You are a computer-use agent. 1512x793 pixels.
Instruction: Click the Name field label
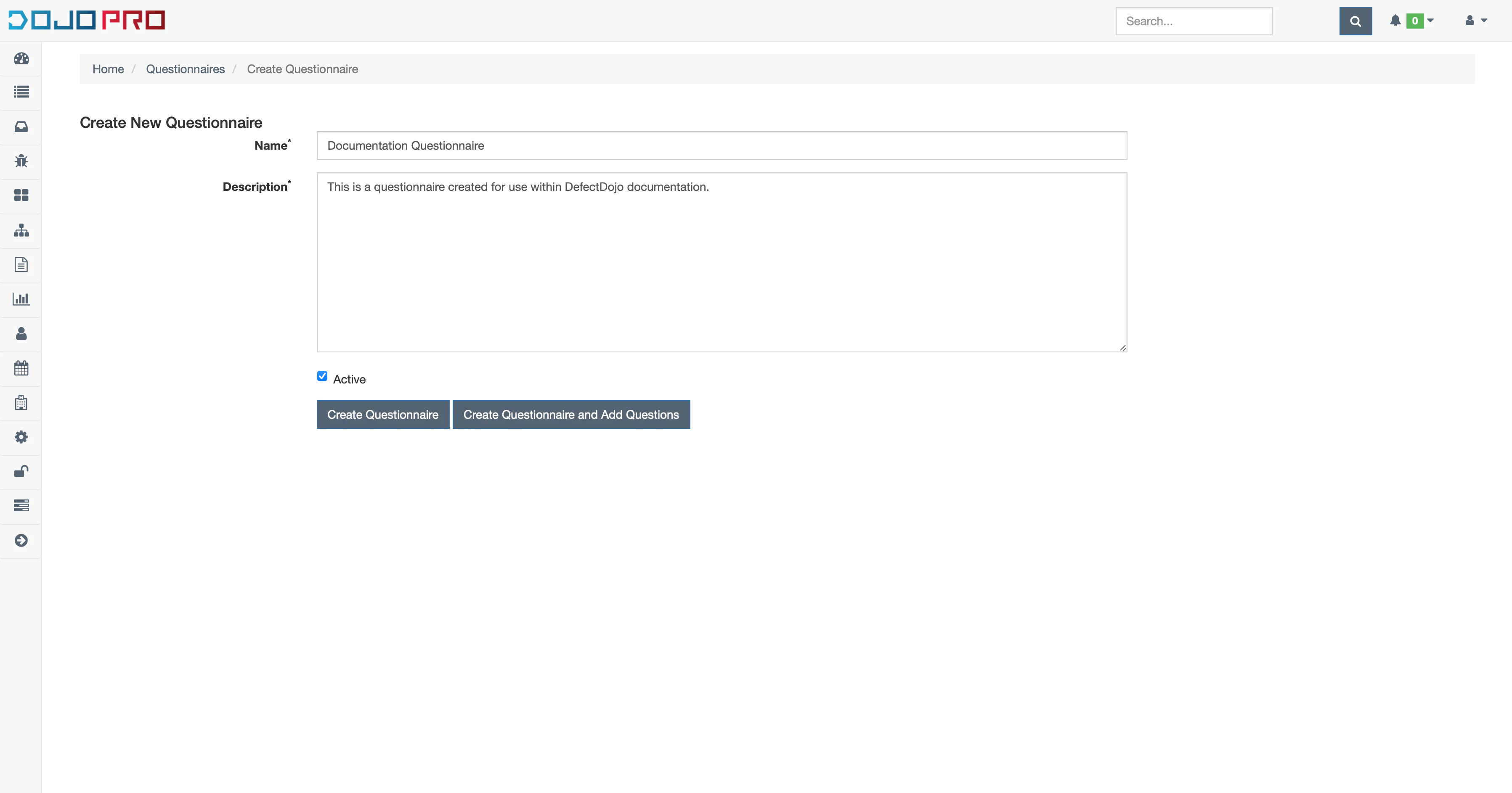[x=272, y=145]
